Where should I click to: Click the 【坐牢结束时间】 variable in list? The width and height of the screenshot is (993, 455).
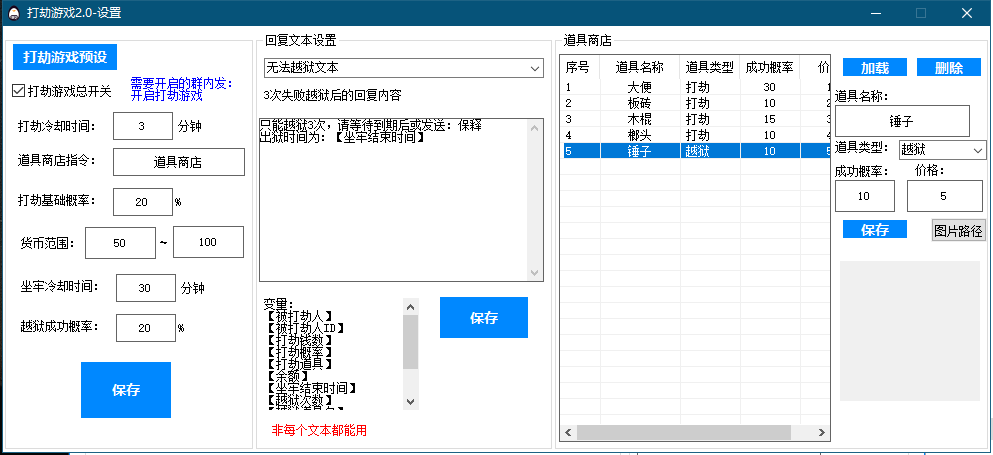[312, 388]
